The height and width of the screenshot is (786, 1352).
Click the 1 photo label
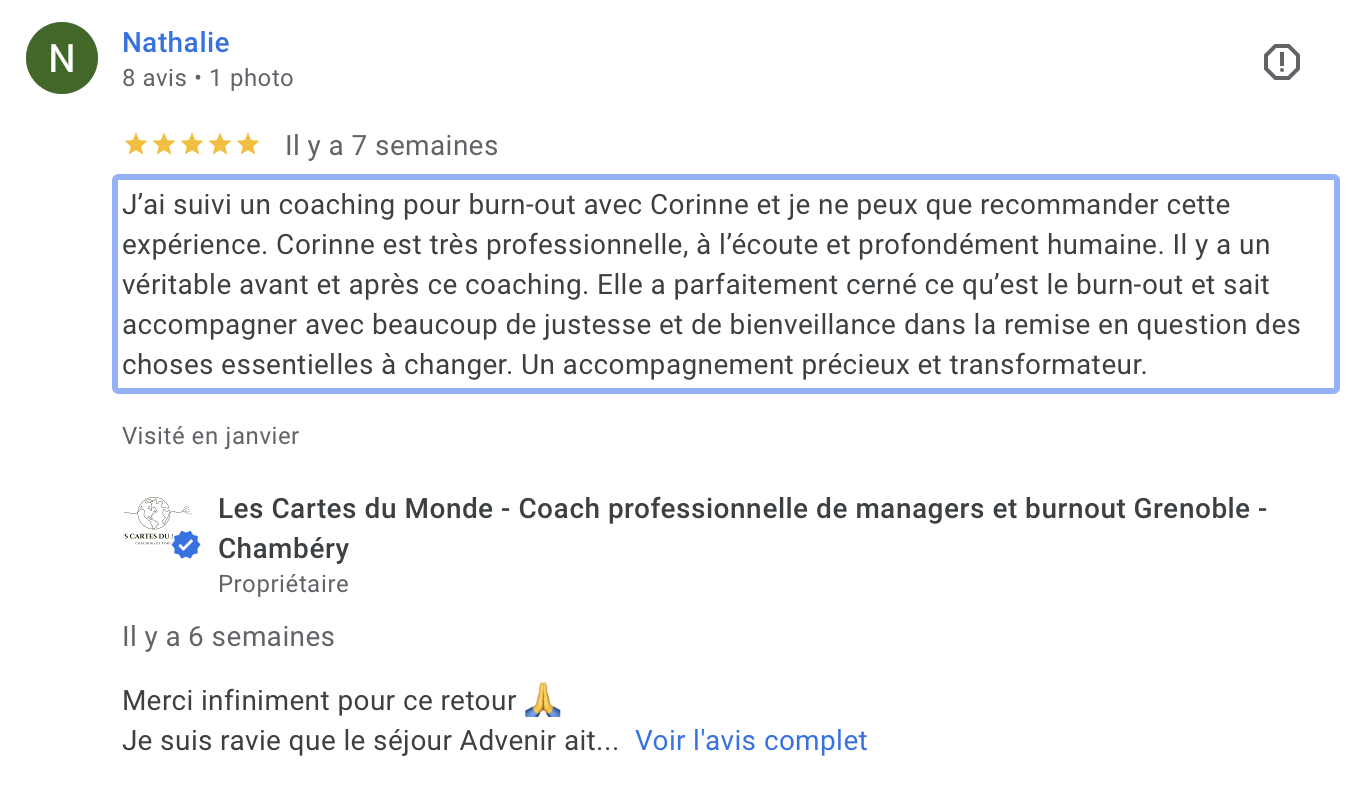[251, 78]
